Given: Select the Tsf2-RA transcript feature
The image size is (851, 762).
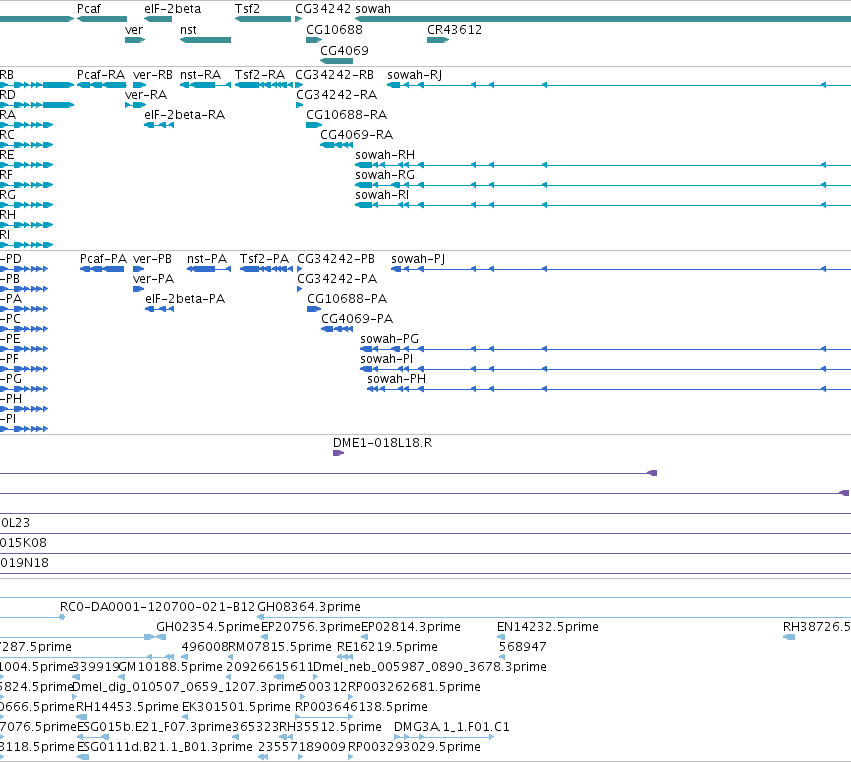Looking at the screenshot, I should point(263,85).
